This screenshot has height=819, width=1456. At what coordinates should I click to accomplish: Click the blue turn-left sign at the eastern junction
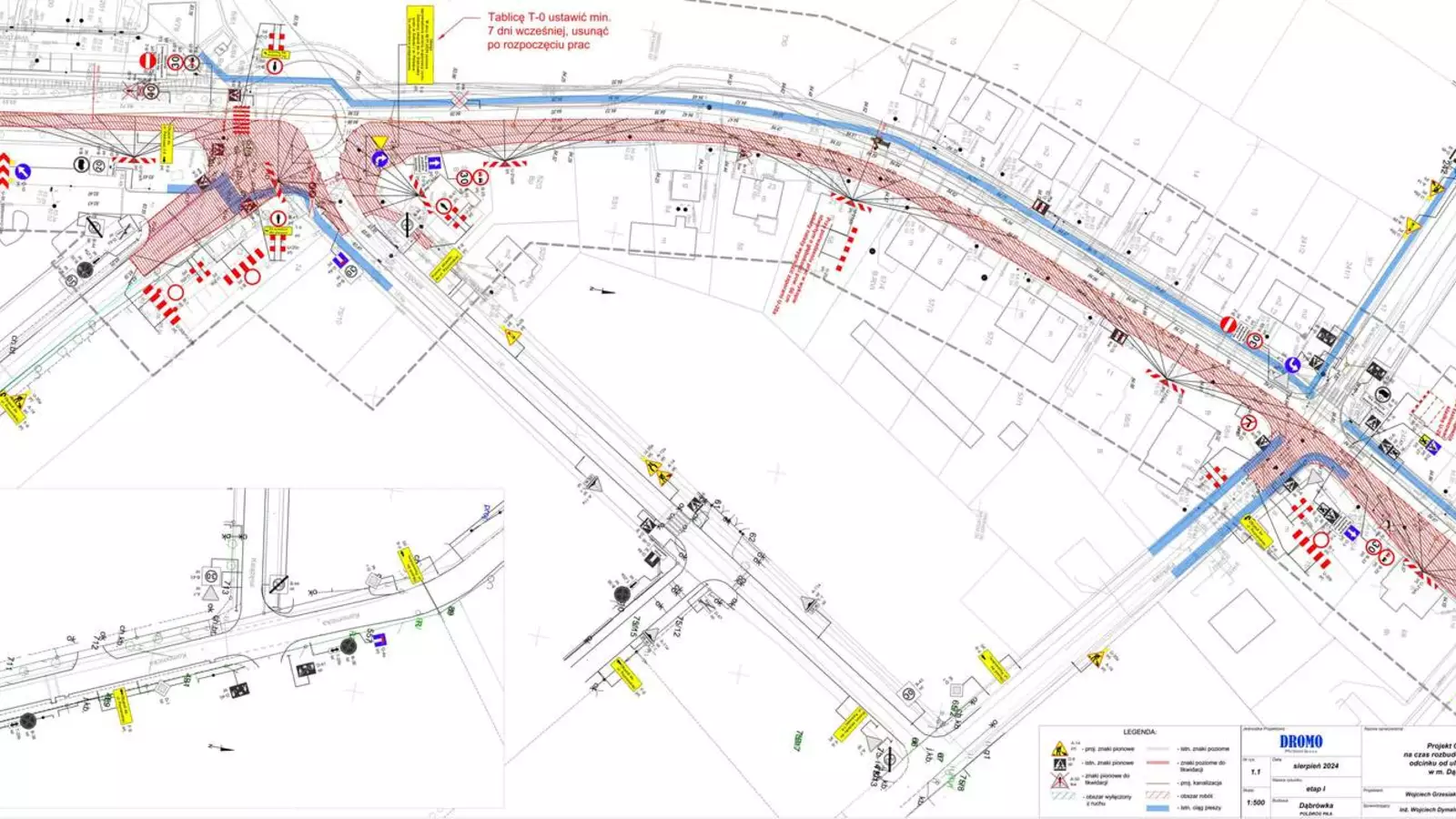tap(1292, 365)
